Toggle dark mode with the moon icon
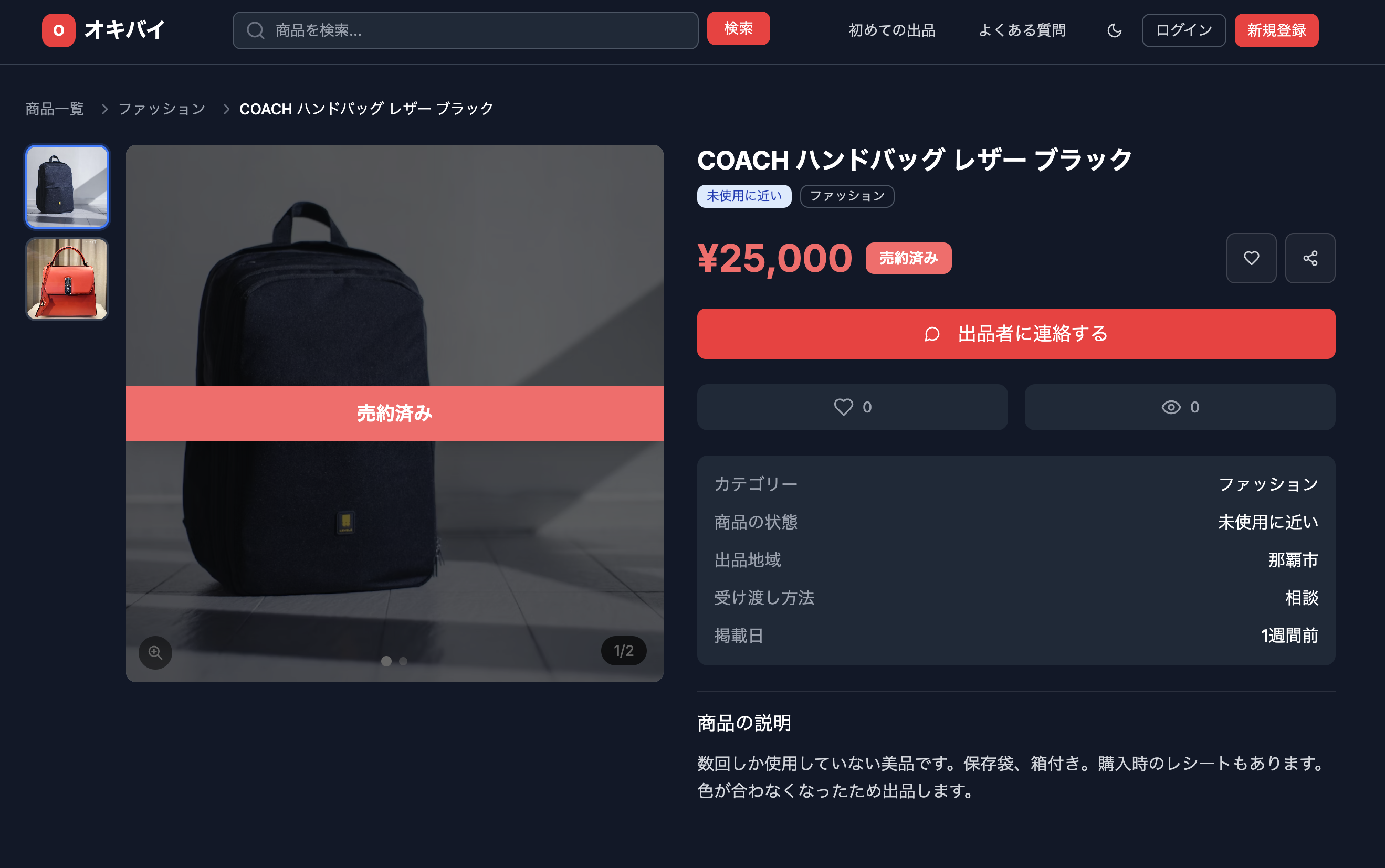This screenshot has height=868, width=1385. click(1114, 30)
